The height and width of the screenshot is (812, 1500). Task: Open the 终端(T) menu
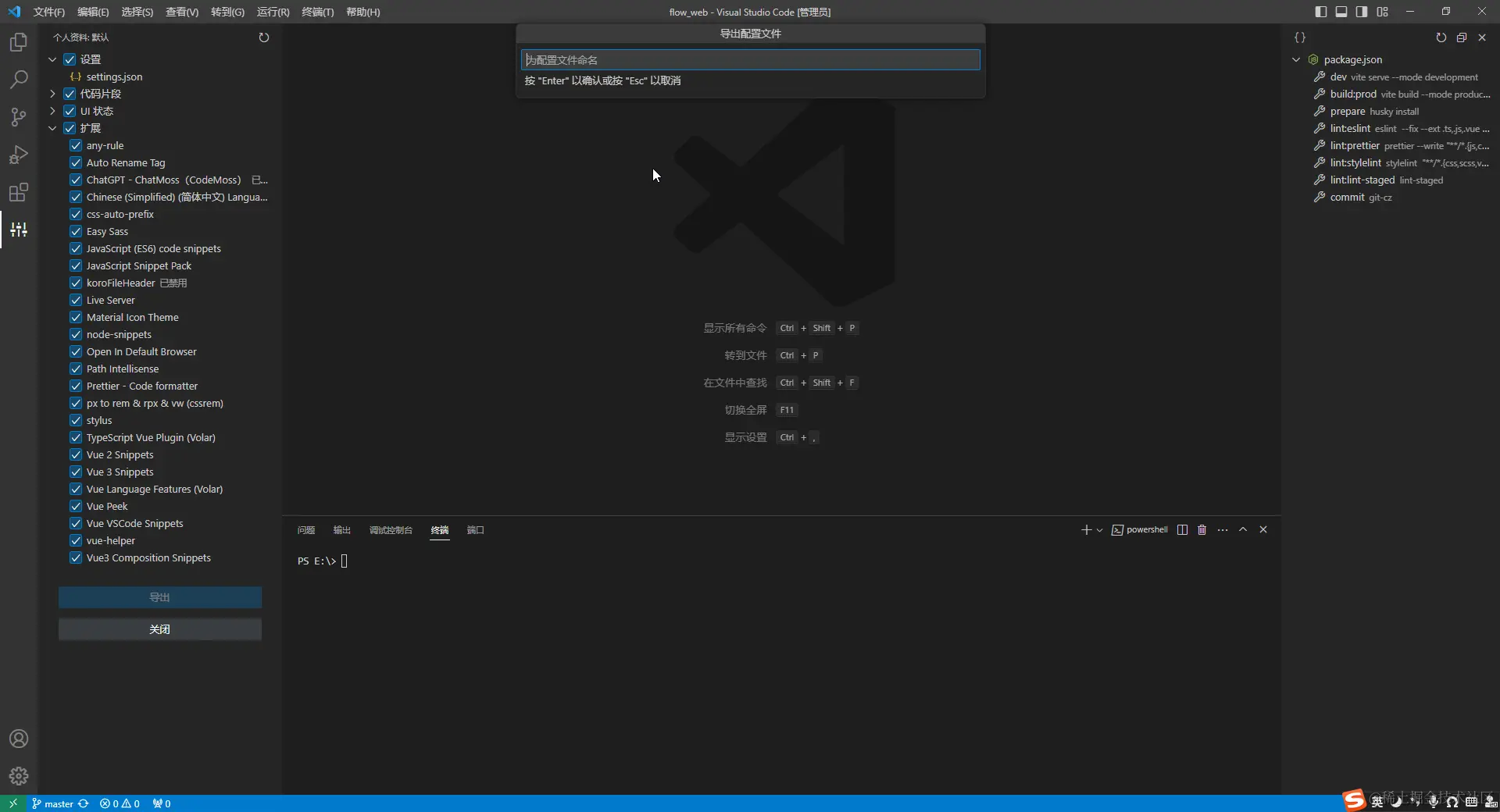pyautogui.click(x=318, y=12)
